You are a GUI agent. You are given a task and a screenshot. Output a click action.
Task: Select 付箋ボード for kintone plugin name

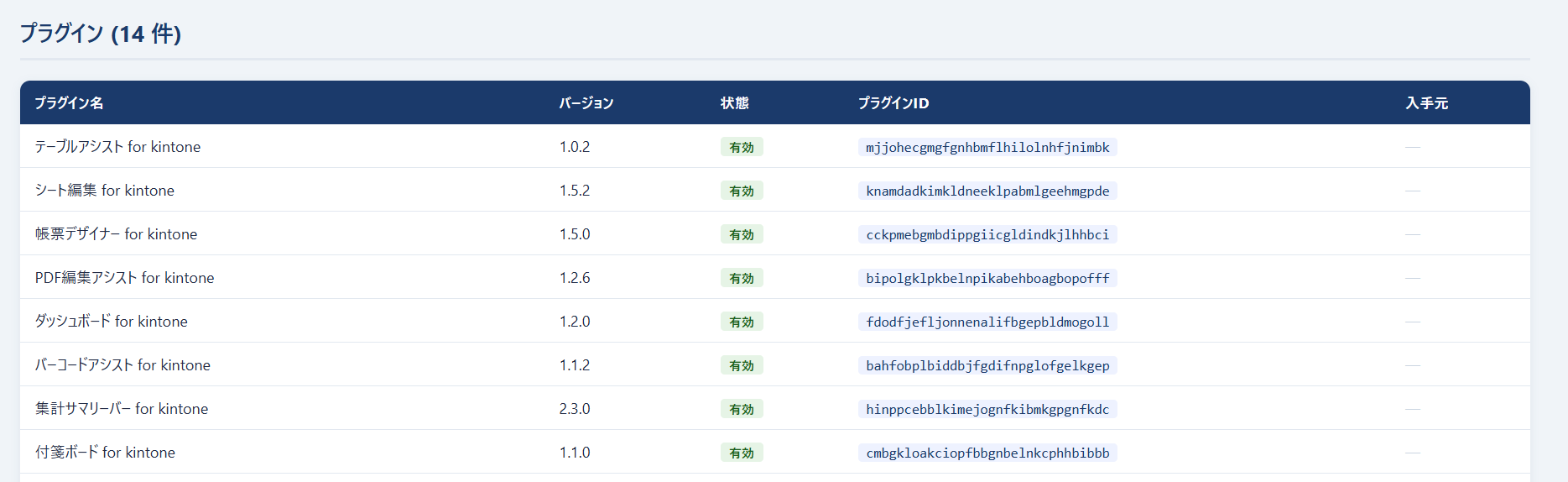105,453
